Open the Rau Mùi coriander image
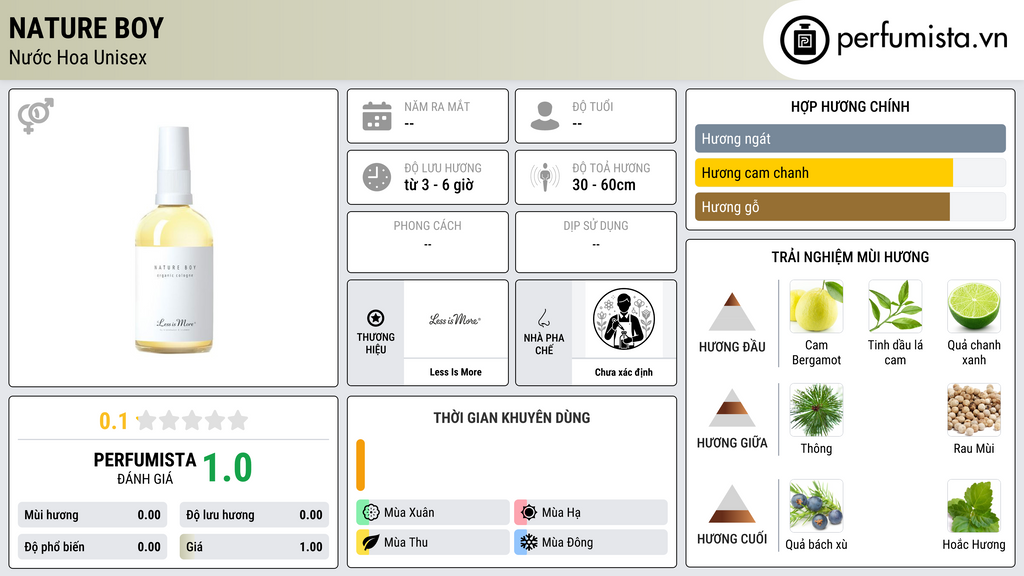The image size is (1024, 576). 974,409
